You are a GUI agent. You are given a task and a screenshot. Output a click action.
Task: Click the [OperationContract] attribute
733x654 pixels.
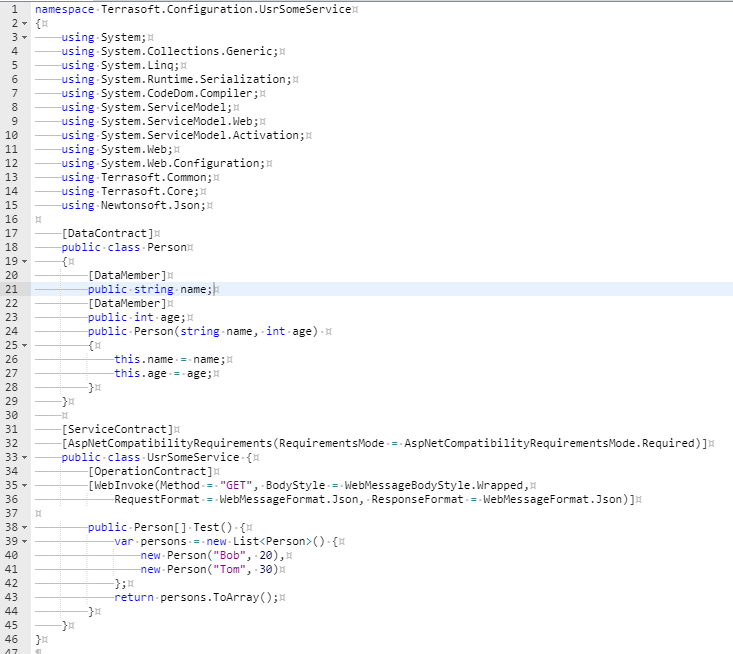(150, 471)
